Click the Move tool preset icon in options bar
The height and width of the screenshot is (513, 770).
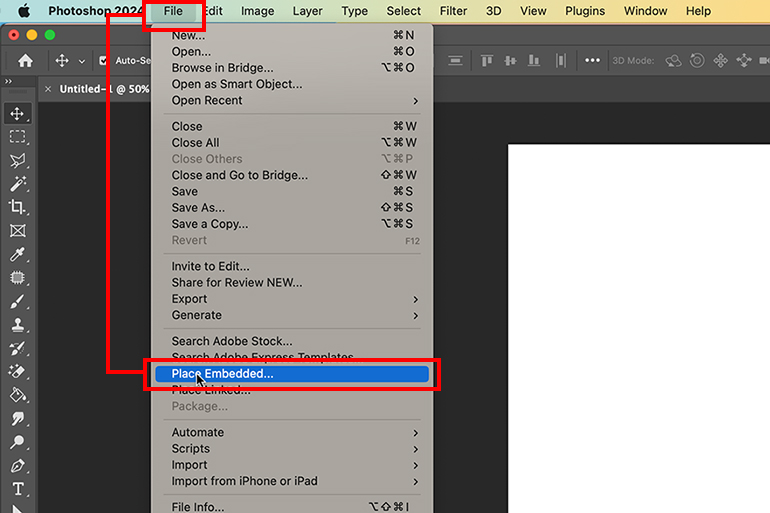pyautogui.click(x=62, y=61)
